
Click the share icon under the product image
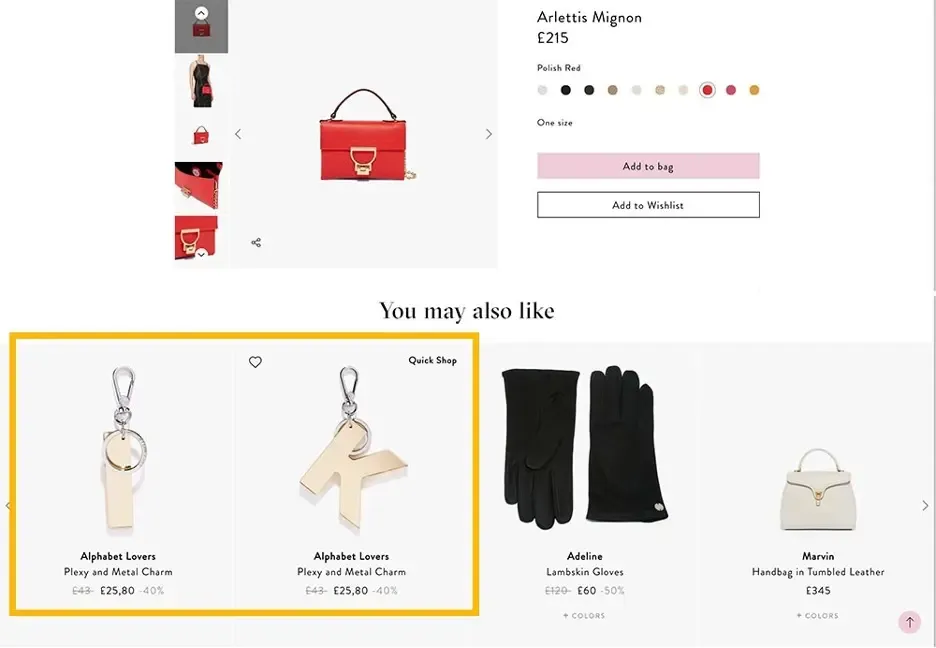[x=256, y=243]
